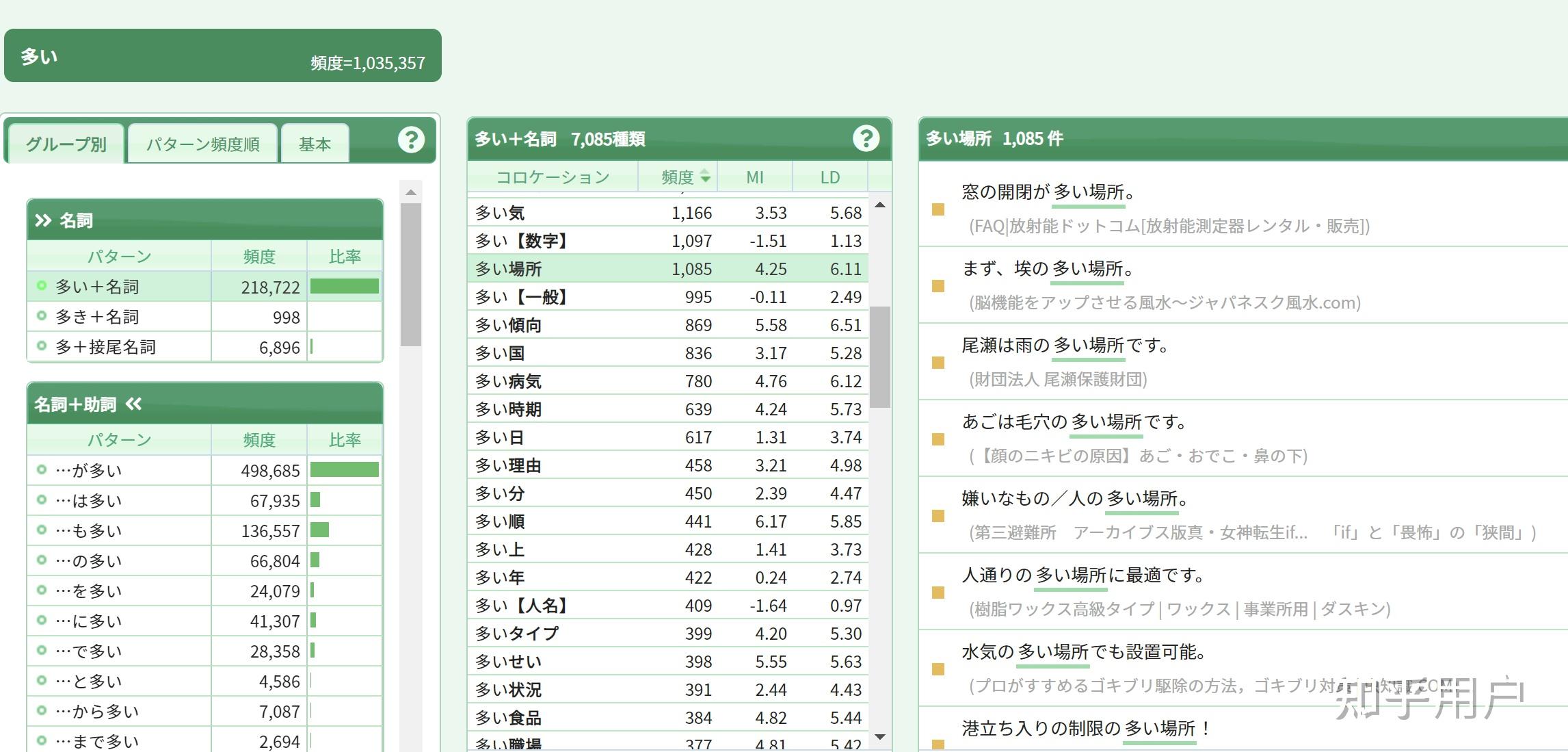The image size is (1568, 752).
Task: Switch to the グループ別 tab
Action: pos(66,144)
